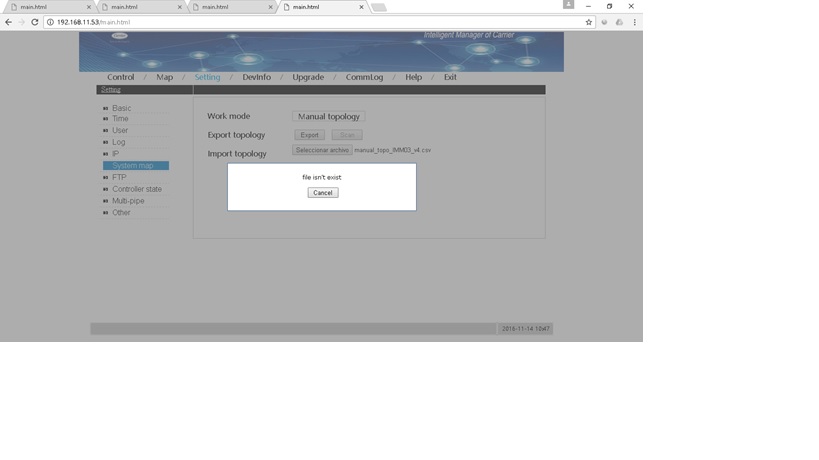Image resolution: width=819 pixels, height=460 pixels.
Task: Open the CommLog menu
Action: (363, 77)
